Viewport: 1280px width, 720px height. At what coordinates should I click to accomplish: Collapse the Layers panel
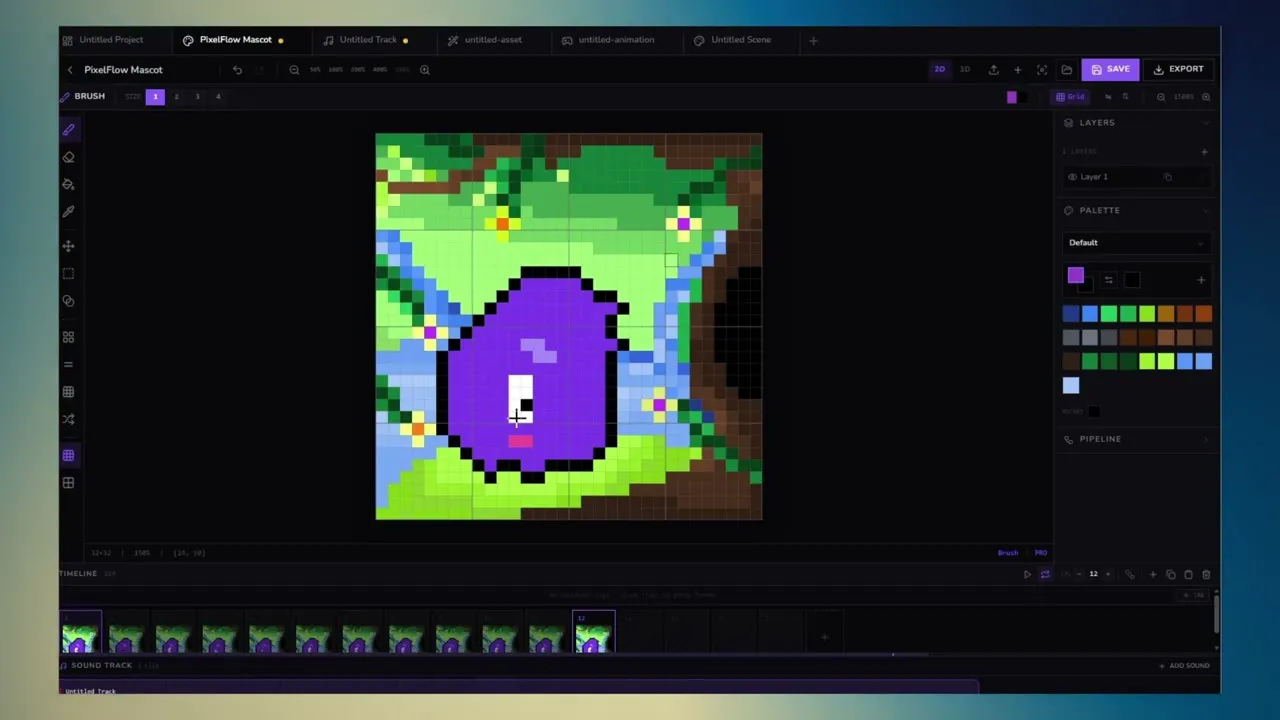point(1205,123)
